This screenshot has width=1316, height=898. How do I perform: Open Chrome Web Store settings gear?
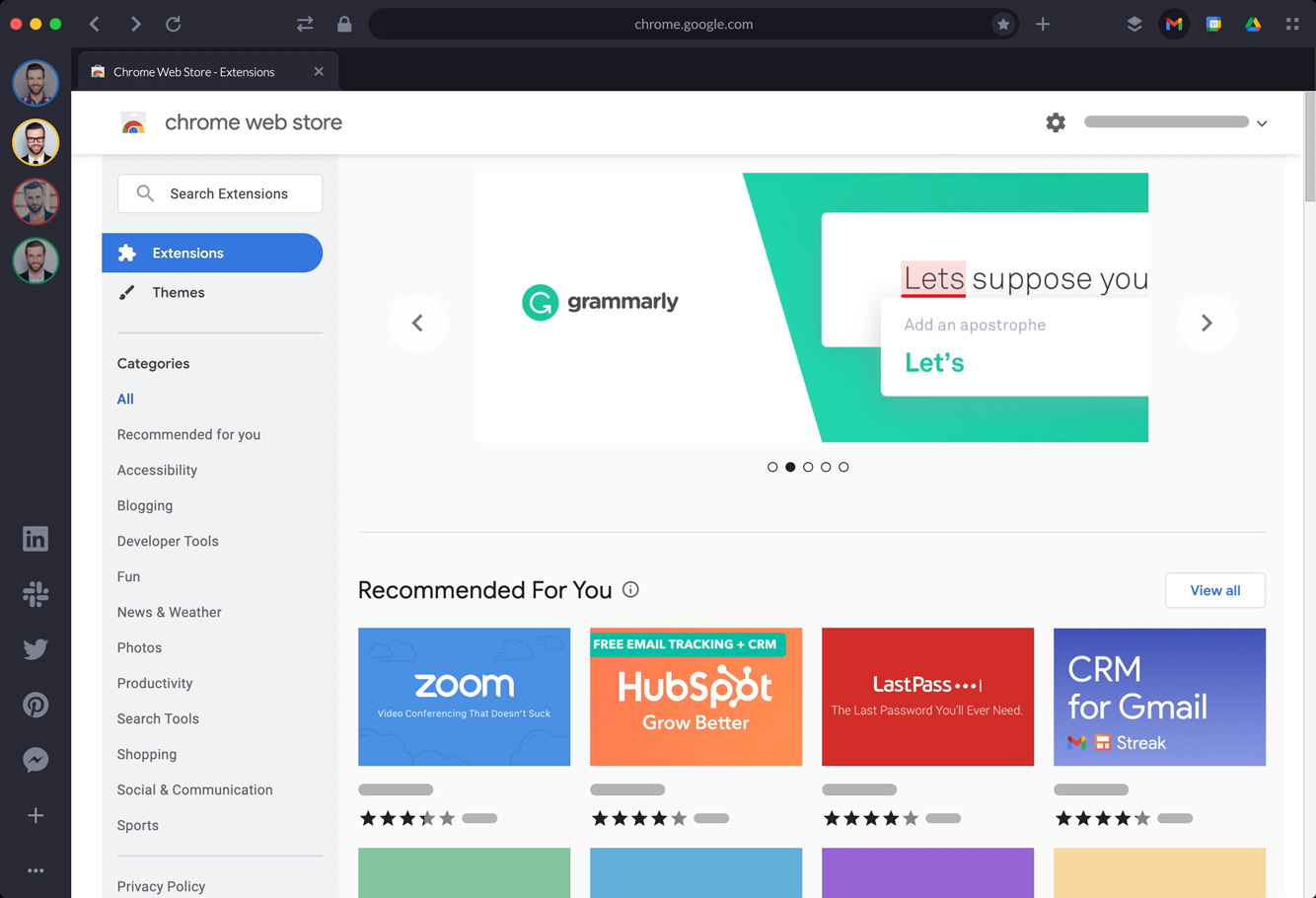(1056, 122)
